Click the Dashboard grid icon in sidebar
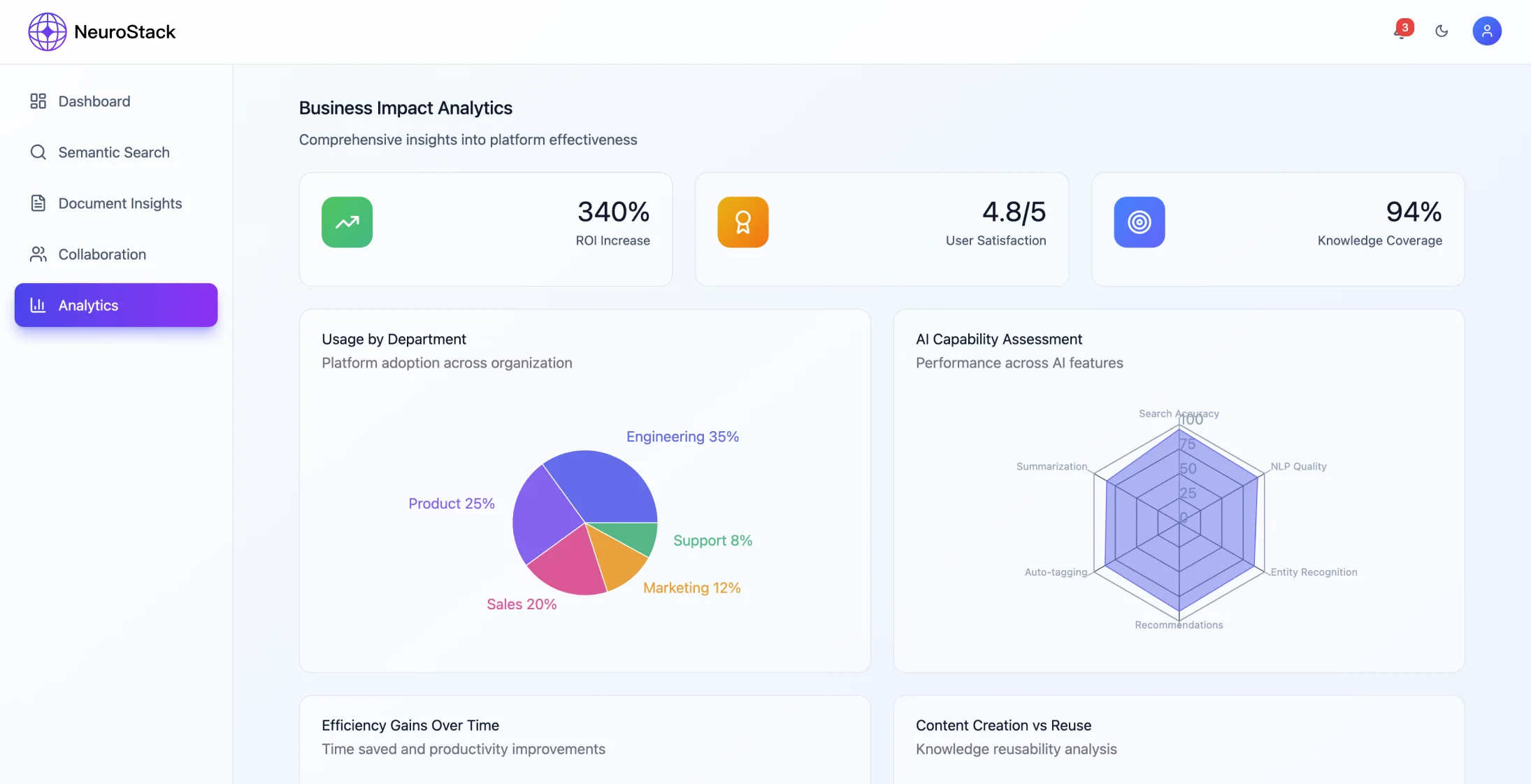The width and height of the screenshot is (1531, 784). point(38,101)
